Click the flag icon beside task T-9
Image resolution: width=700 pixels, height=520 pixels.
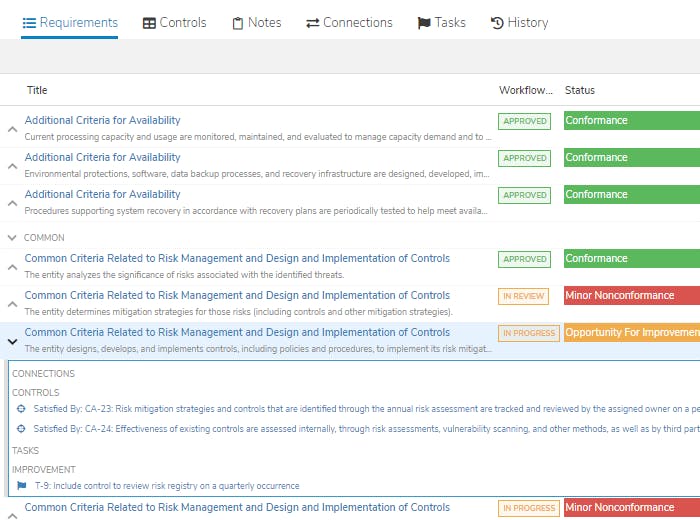point(22,486)
